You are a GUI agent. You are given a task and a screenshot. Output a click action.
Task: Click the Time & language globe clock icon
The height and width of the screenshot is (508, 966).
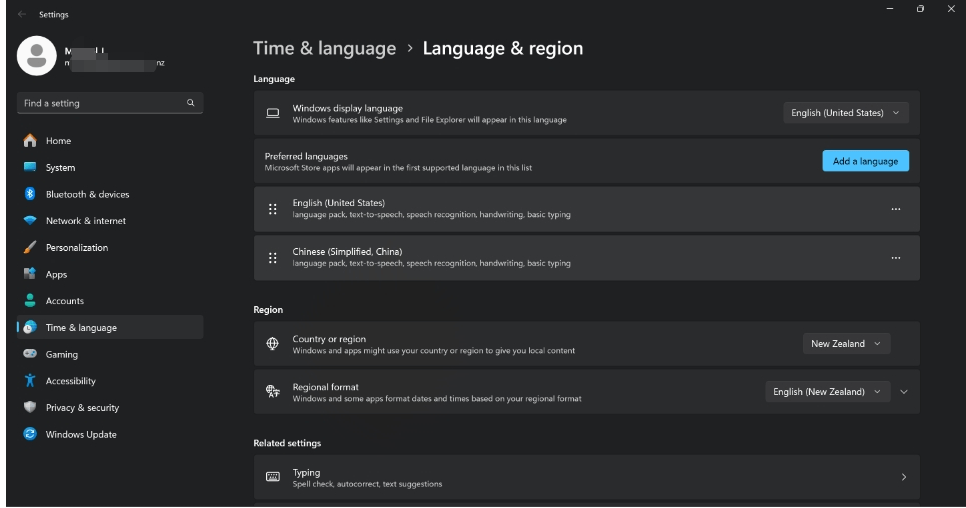pyautogui.click(x=30, y=328)
